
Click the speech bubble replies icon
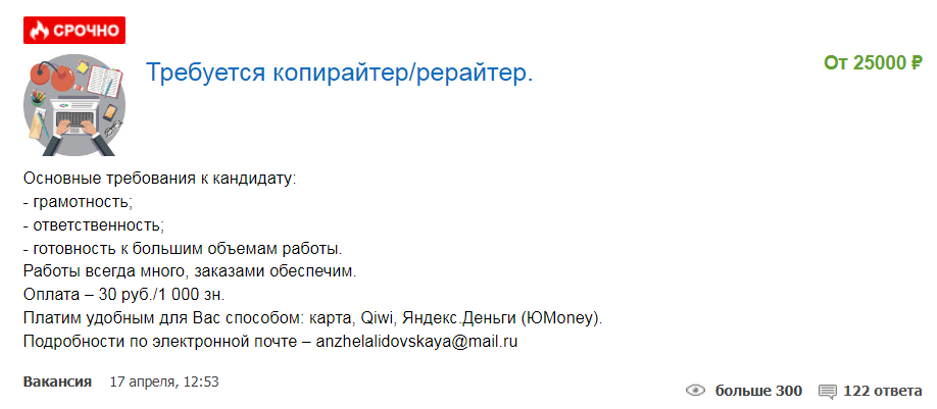(827, 390)
